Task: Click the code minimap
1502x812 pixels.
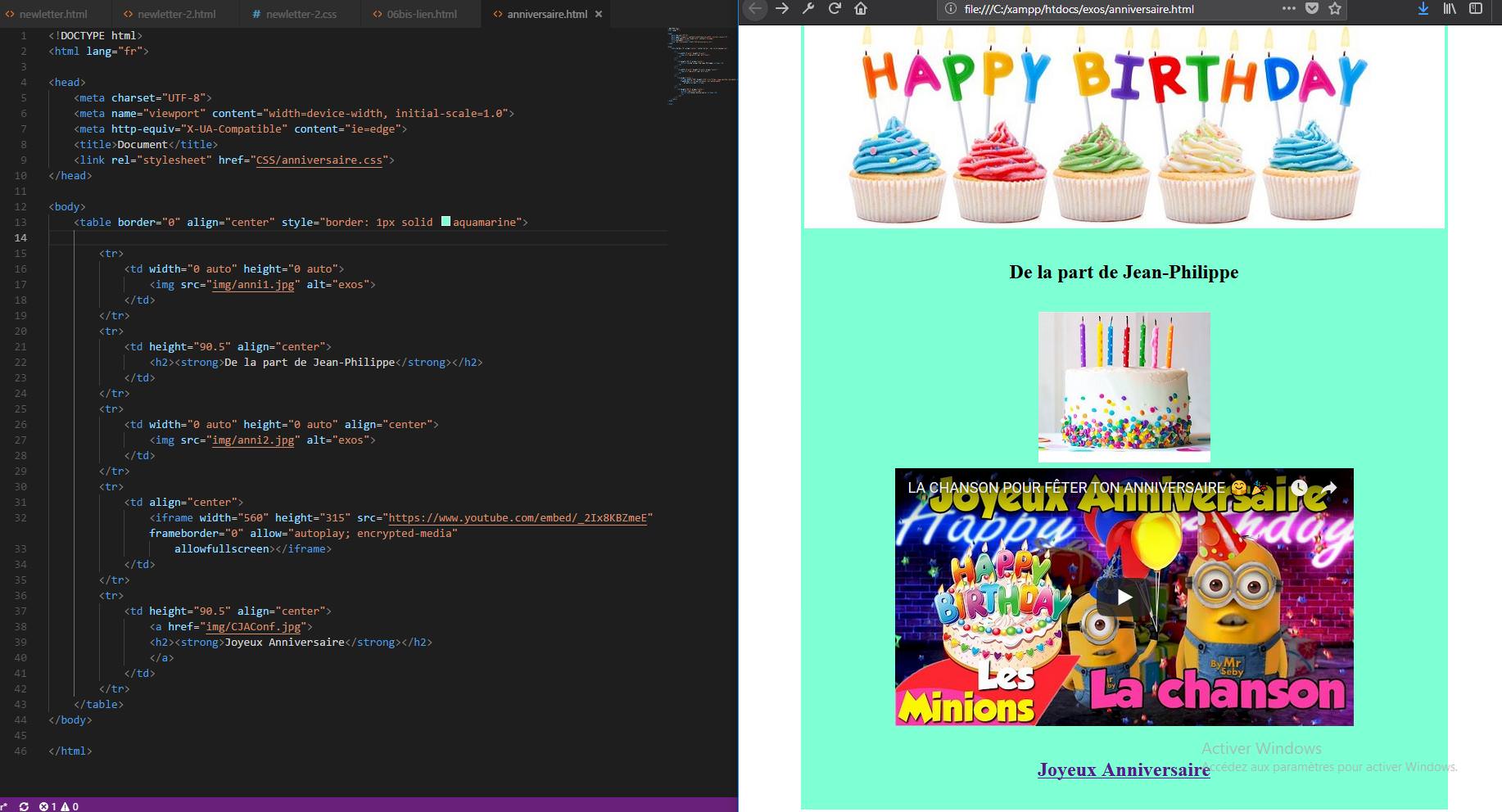Action: click(x=702, y=65)
